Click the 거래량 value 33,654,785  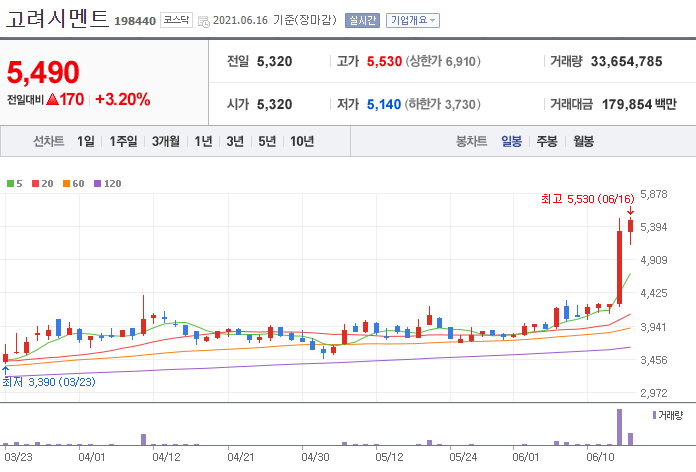(x=626, y=61)
